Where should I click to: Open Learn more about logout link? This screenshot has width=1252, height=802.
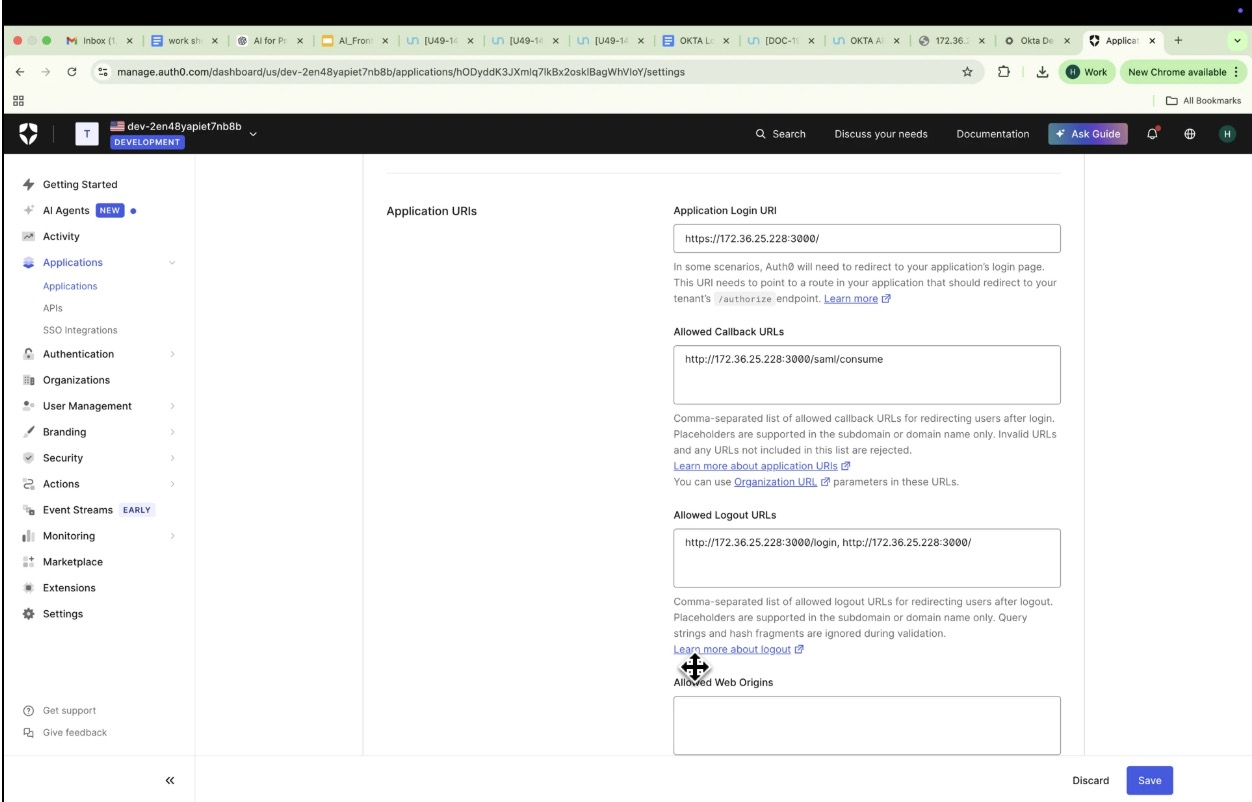click(x=733, y=649)
